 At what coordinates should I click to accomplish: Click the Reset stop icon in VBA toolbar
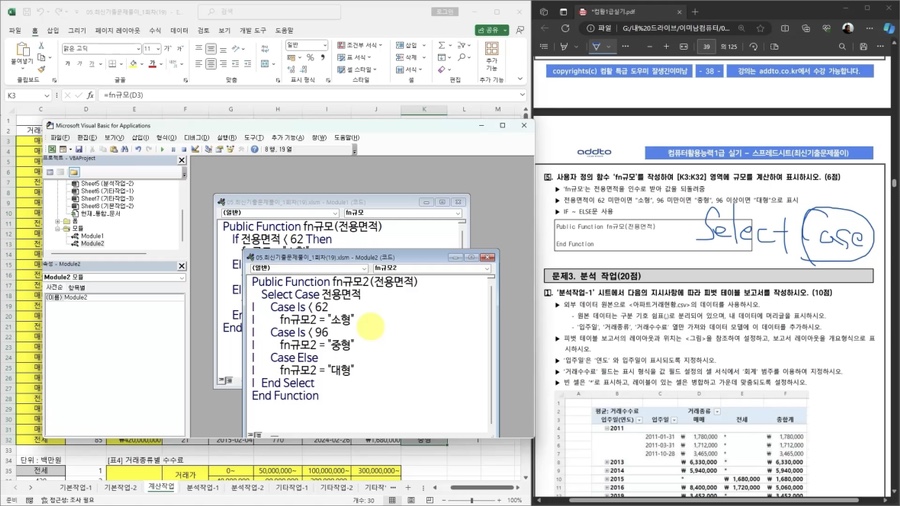[x=183, y=149]
